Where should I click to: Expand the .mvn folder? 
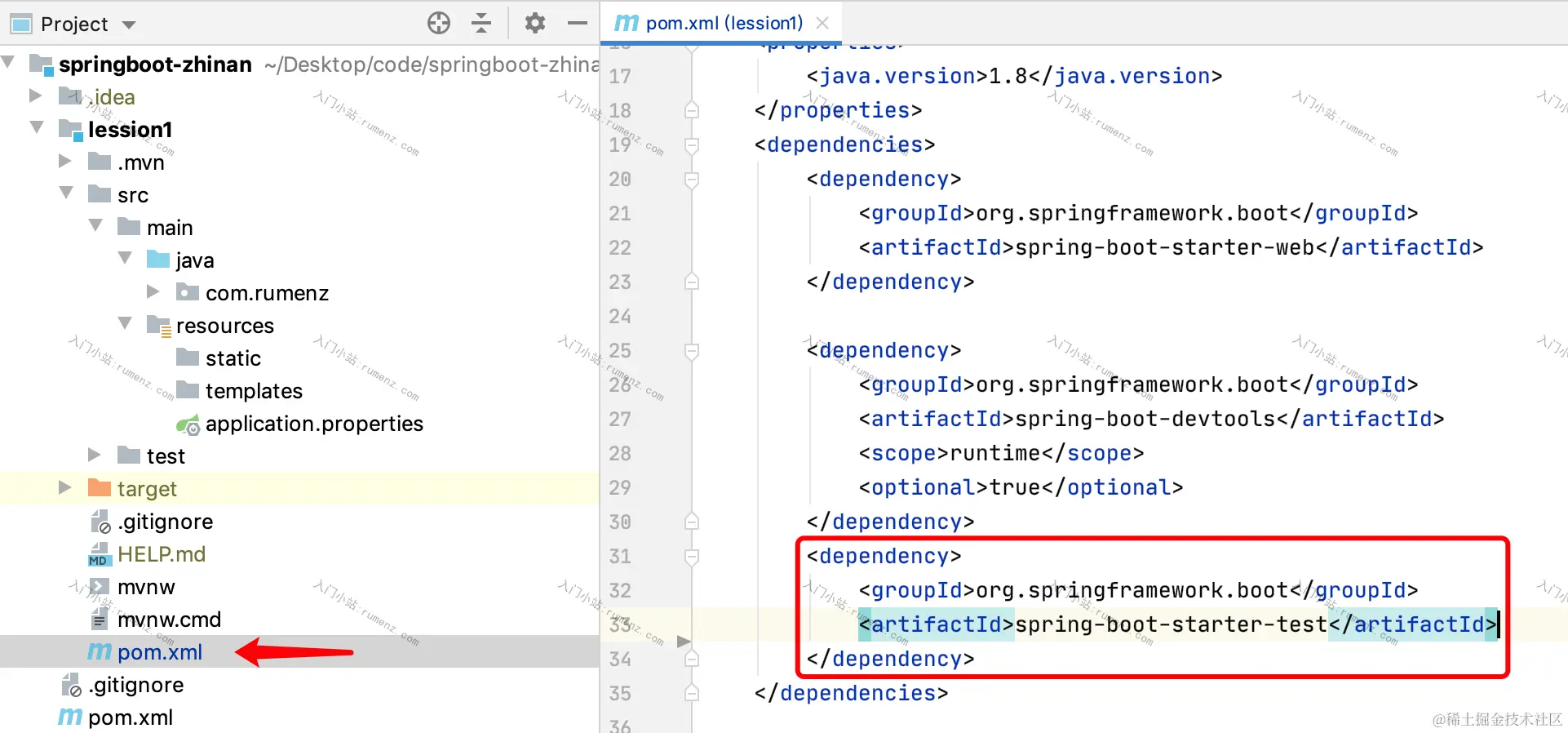(65, 161)
